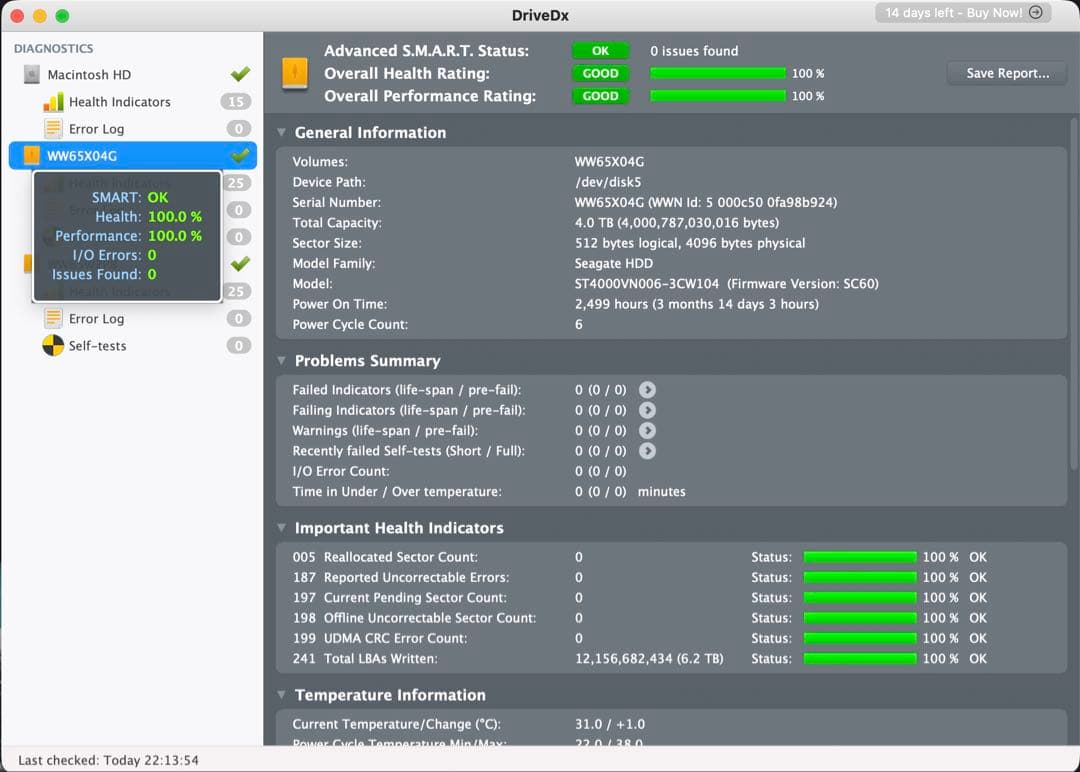The image size is (1080, 772).
Task: Click the green OK S.M.A.R.T. status badge
Action: 600,51
